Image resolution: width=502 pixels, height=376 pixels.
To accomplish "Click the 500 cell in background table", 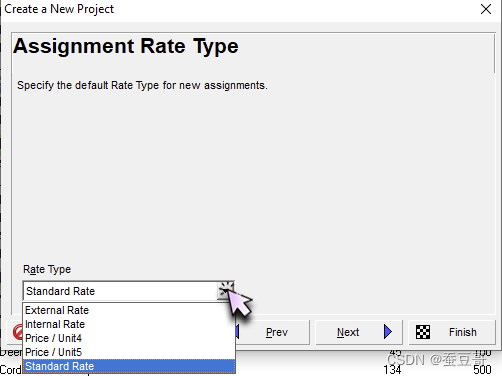I will [x=482, y=370].
